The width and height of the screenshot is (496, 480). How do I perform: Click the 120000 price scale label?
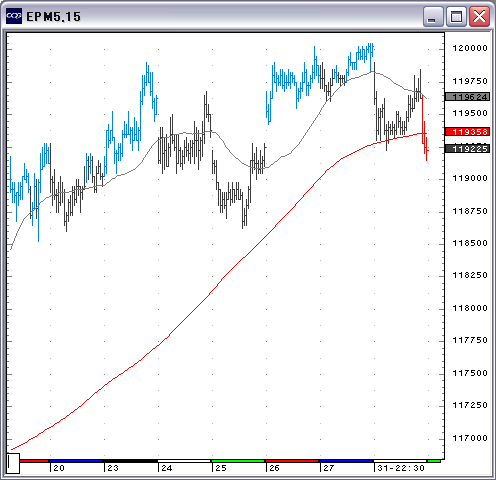coord(470,48)
